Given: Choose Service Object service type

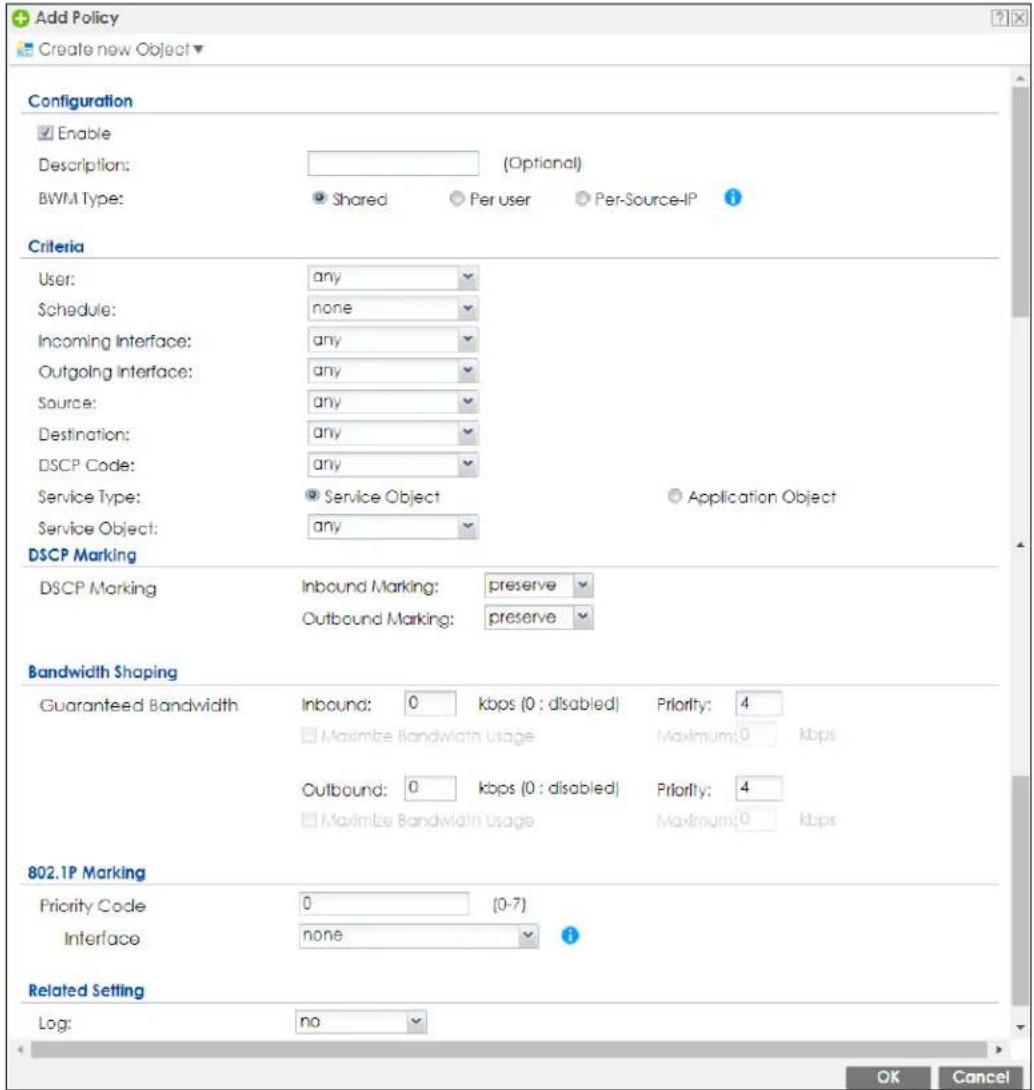Looking at the screenshot, I should tap(312, 496).
